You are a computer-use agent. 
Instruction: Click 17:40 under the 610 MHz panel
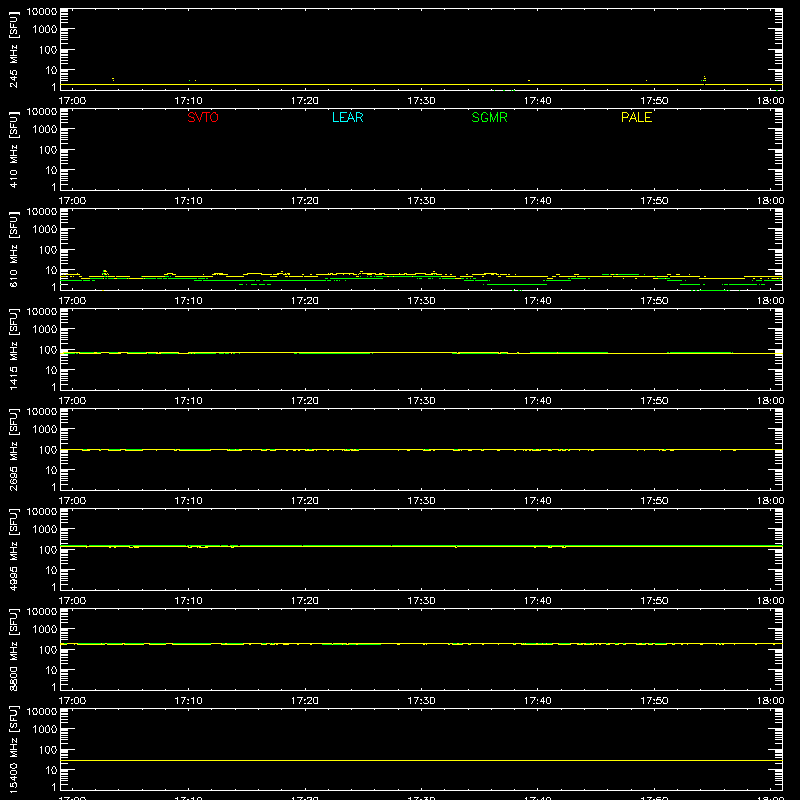pyautogui.click(x=538, y=301)
